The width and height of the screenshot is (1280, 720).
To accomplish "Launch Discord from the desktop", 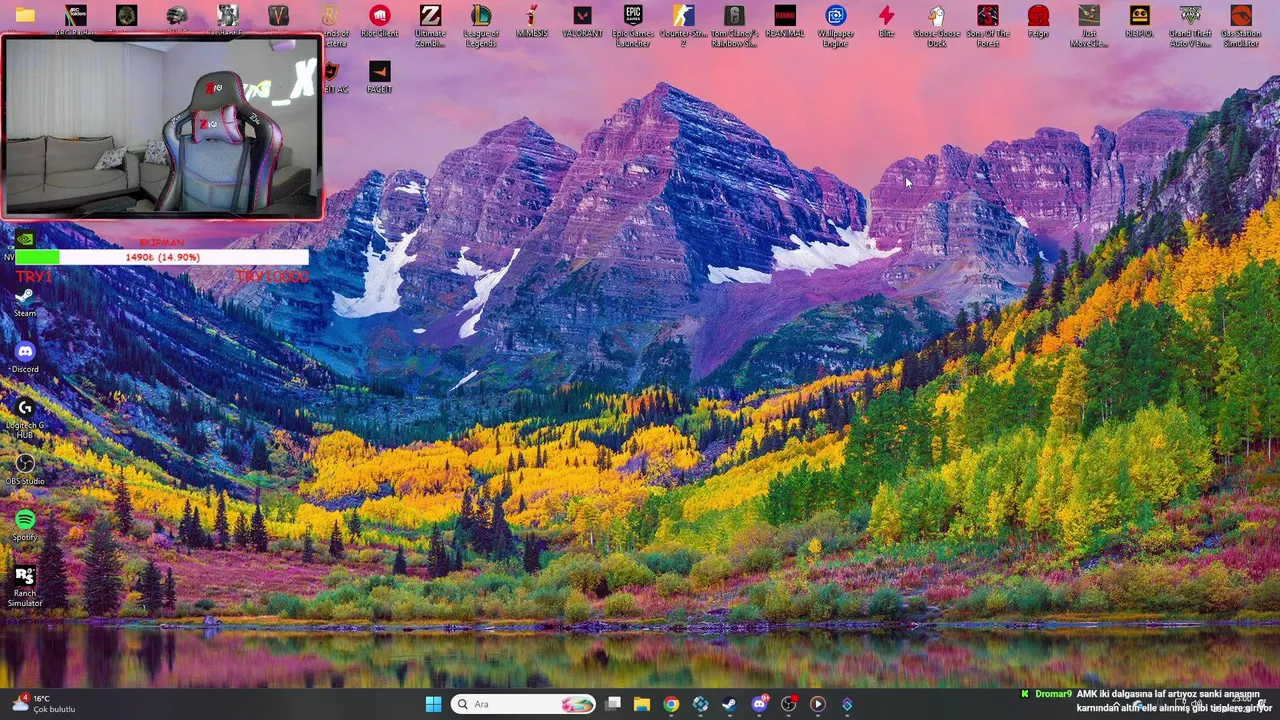I will click(25, 358).
